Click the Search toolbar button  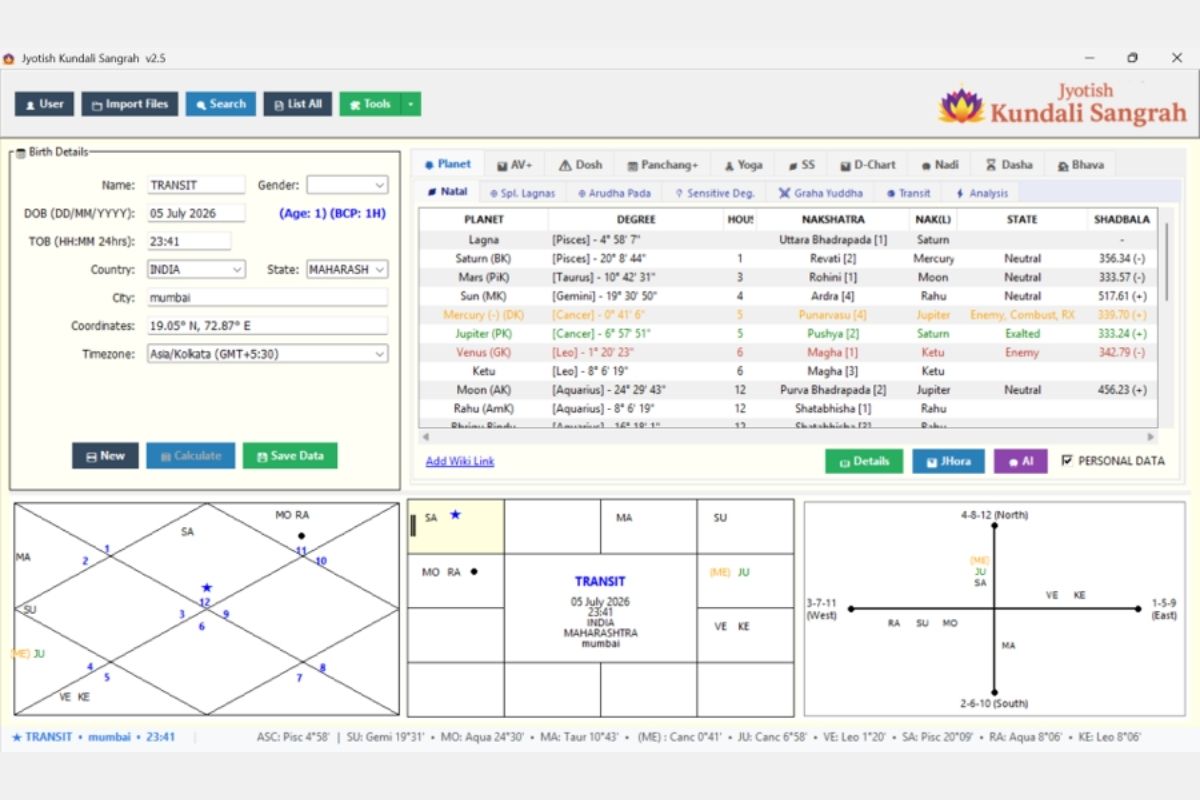point(220,104)
